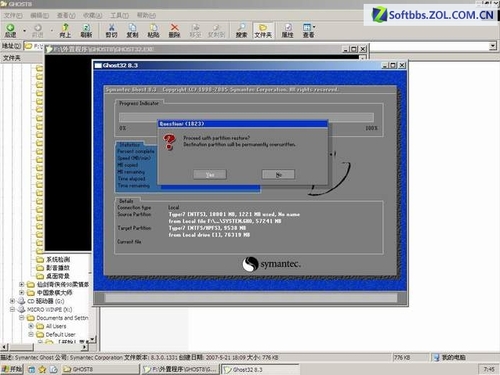Click Yes to proceed with partition restore
The width and height of the screenshot is (500, 375).
pyautogui.click(x=210, y=175)
